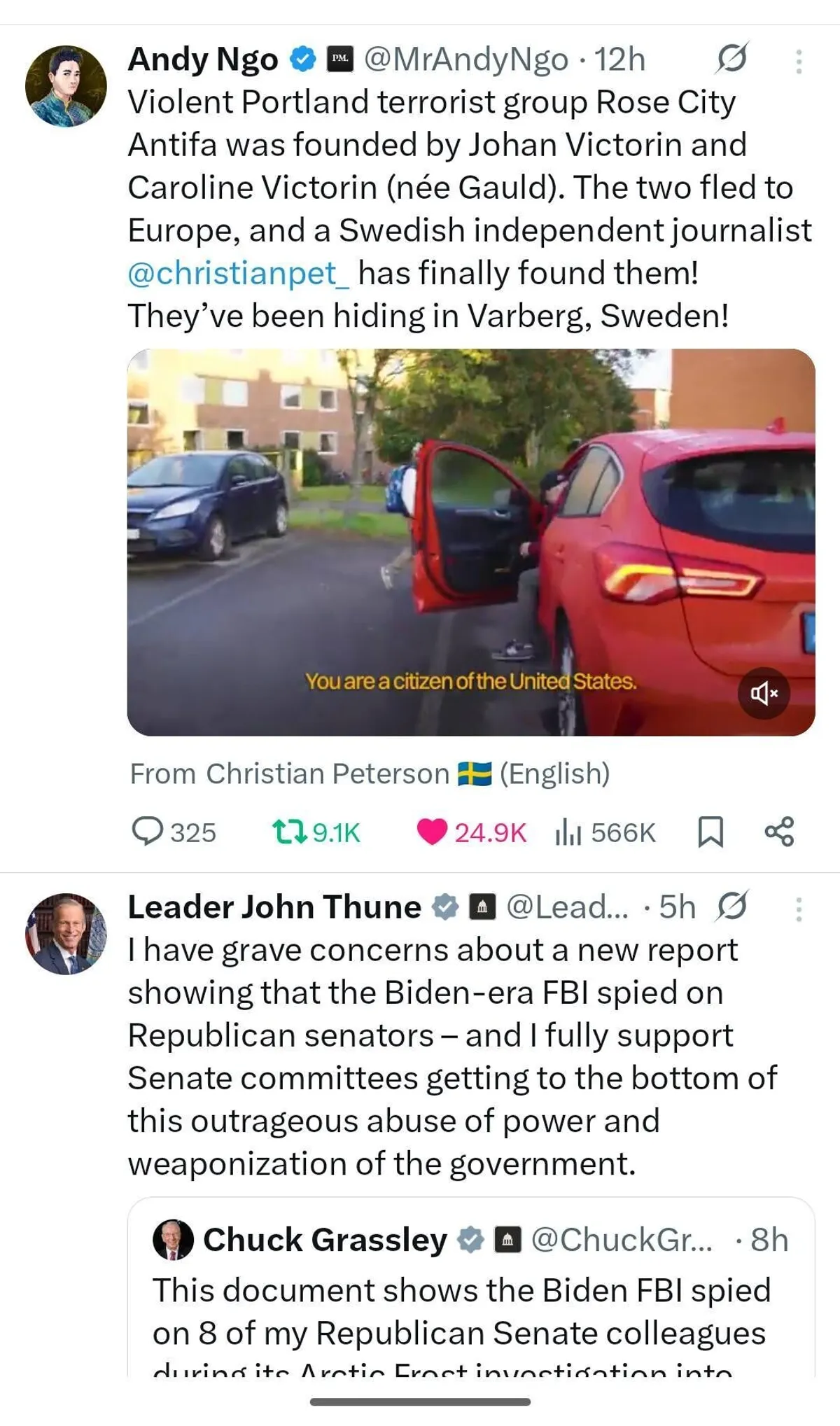Image resolution: width=840 pixels, height=1426 pixels.
Task: Open the three-dot menu on Thune's post
Action: click(798, 909)
